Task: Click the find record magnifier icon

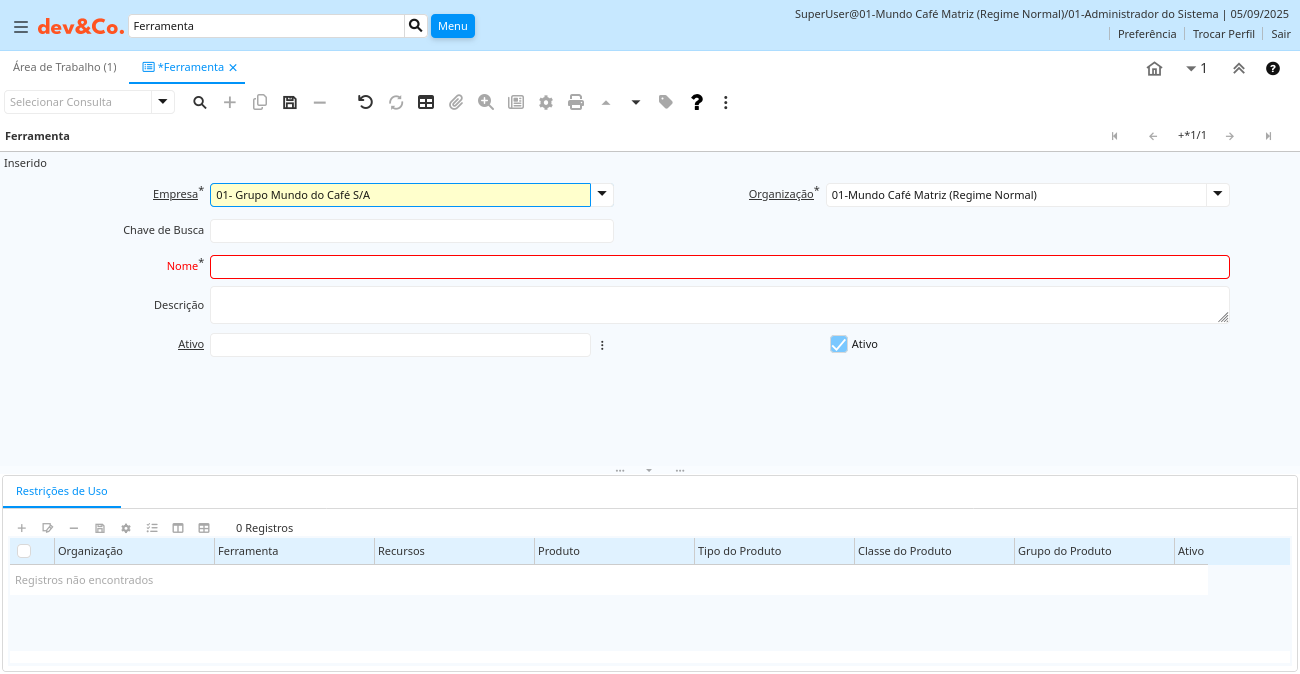Action: (200, 102)
